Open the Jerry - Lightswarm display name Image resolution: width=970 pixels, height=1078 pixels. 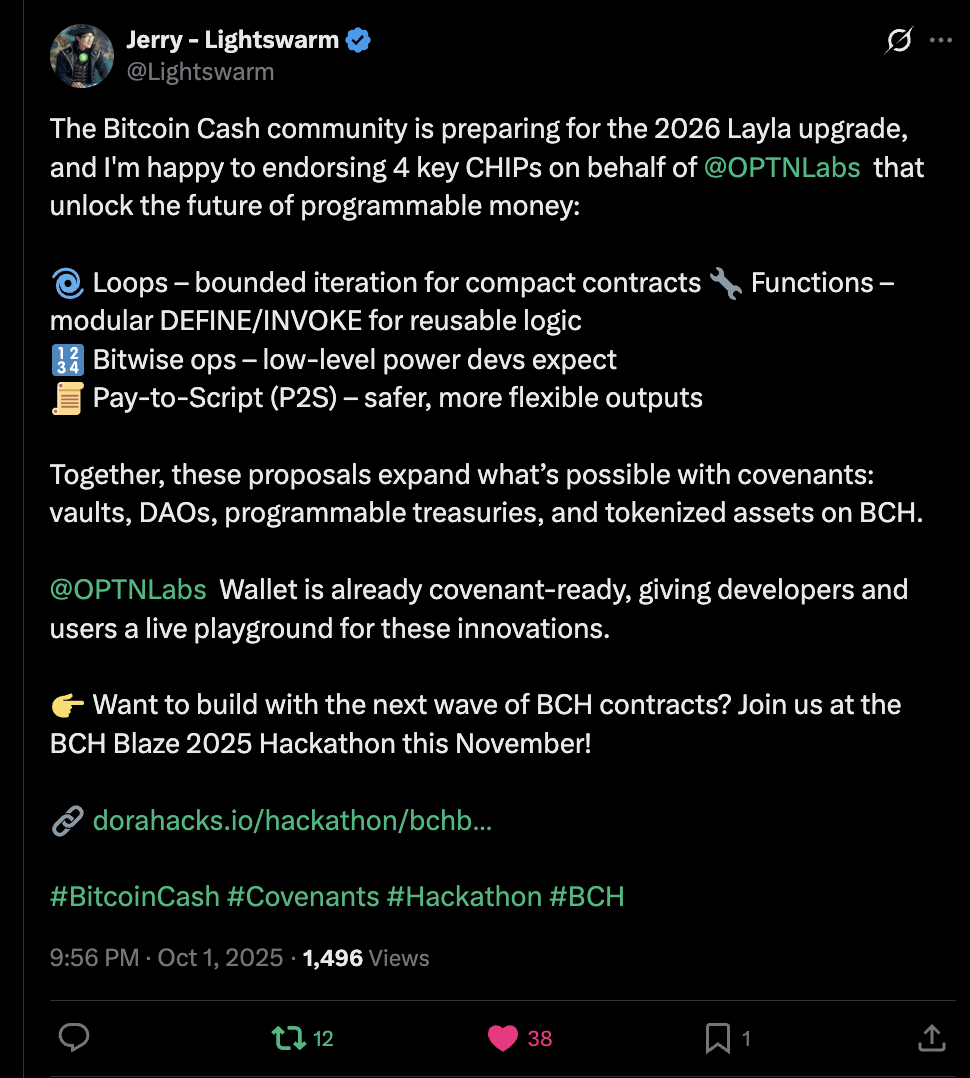232,40
